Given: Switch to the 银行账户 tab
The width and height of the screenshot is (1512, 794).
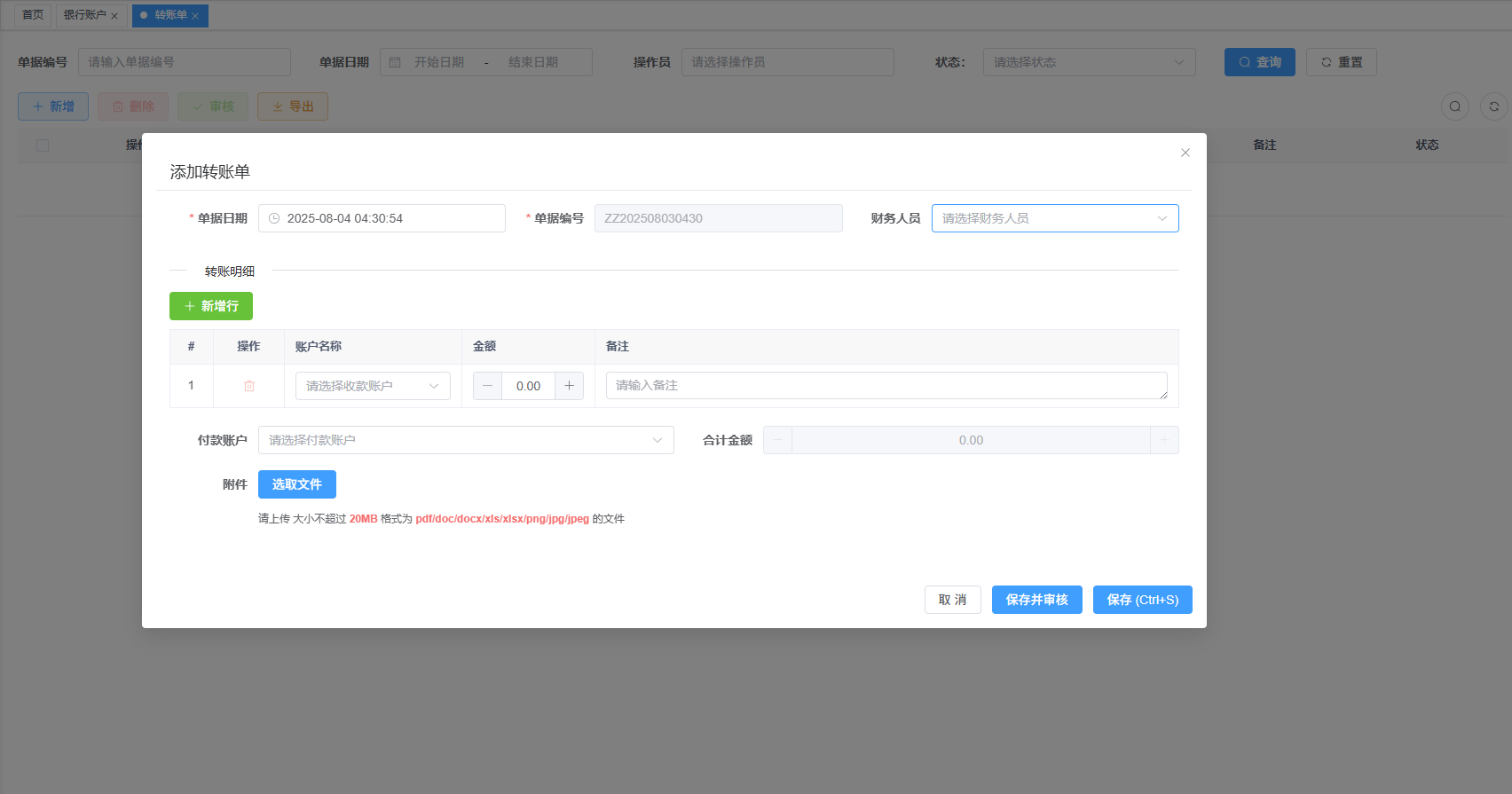Looking at the screenshot, I should (84, 15).
